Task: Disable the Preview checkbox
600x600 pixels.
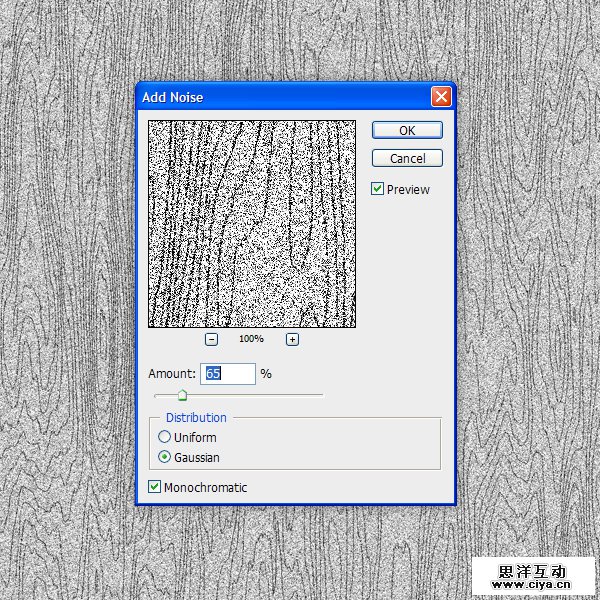Action: pos(378,189)
